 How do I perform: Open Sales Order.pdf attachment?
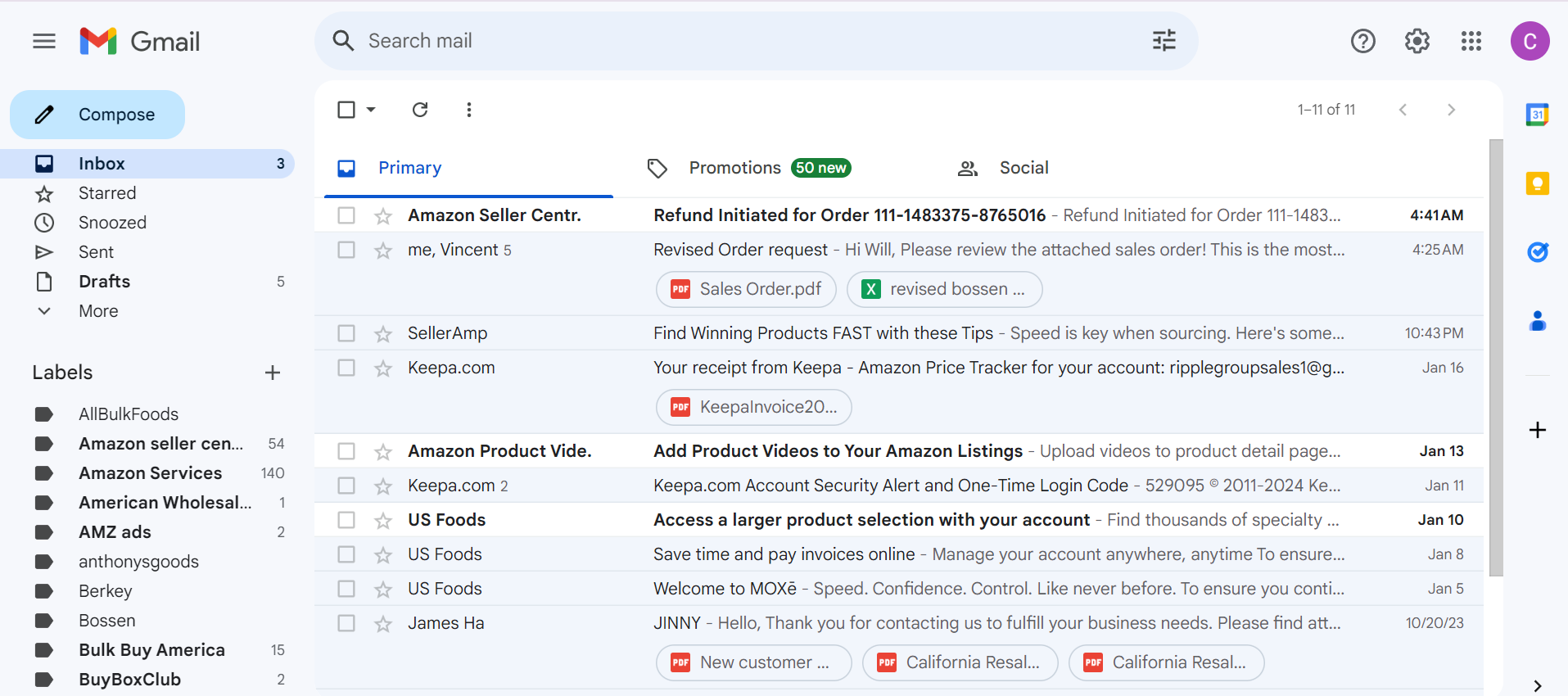tap(746, 289)
